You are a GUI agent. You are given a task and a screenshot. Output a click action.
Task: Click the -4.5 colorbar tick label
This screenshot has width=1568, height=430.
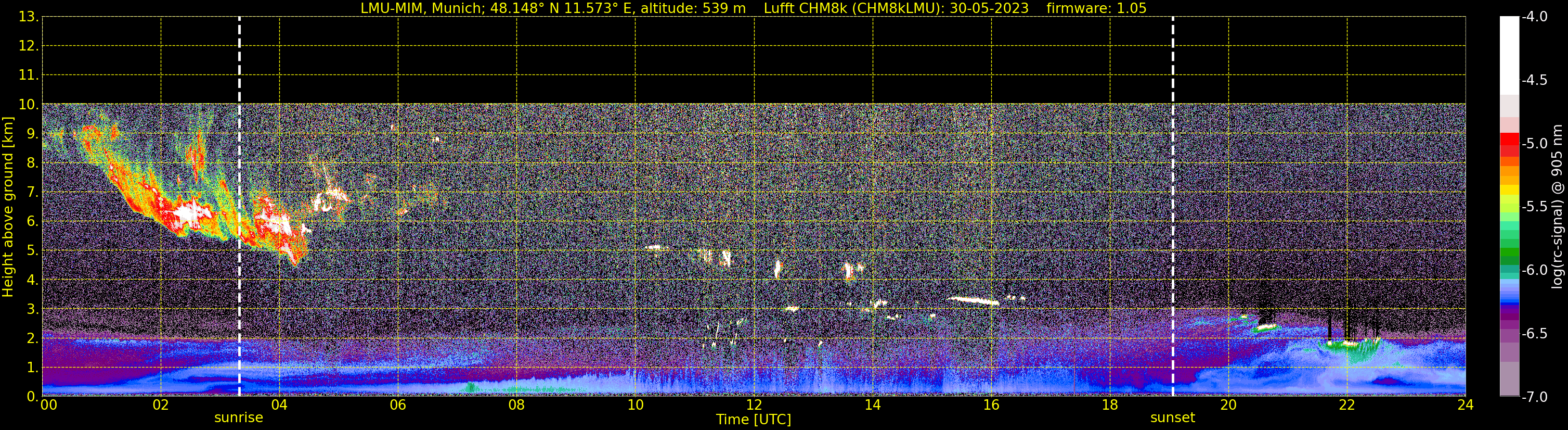click(1534, 80)
